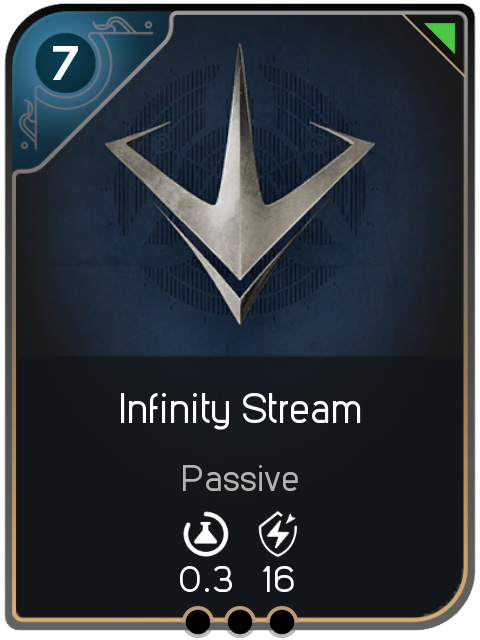The image size is (480, 640).
Task: Toggle the middle upgrade slot dot
Action: pos(240,622)
